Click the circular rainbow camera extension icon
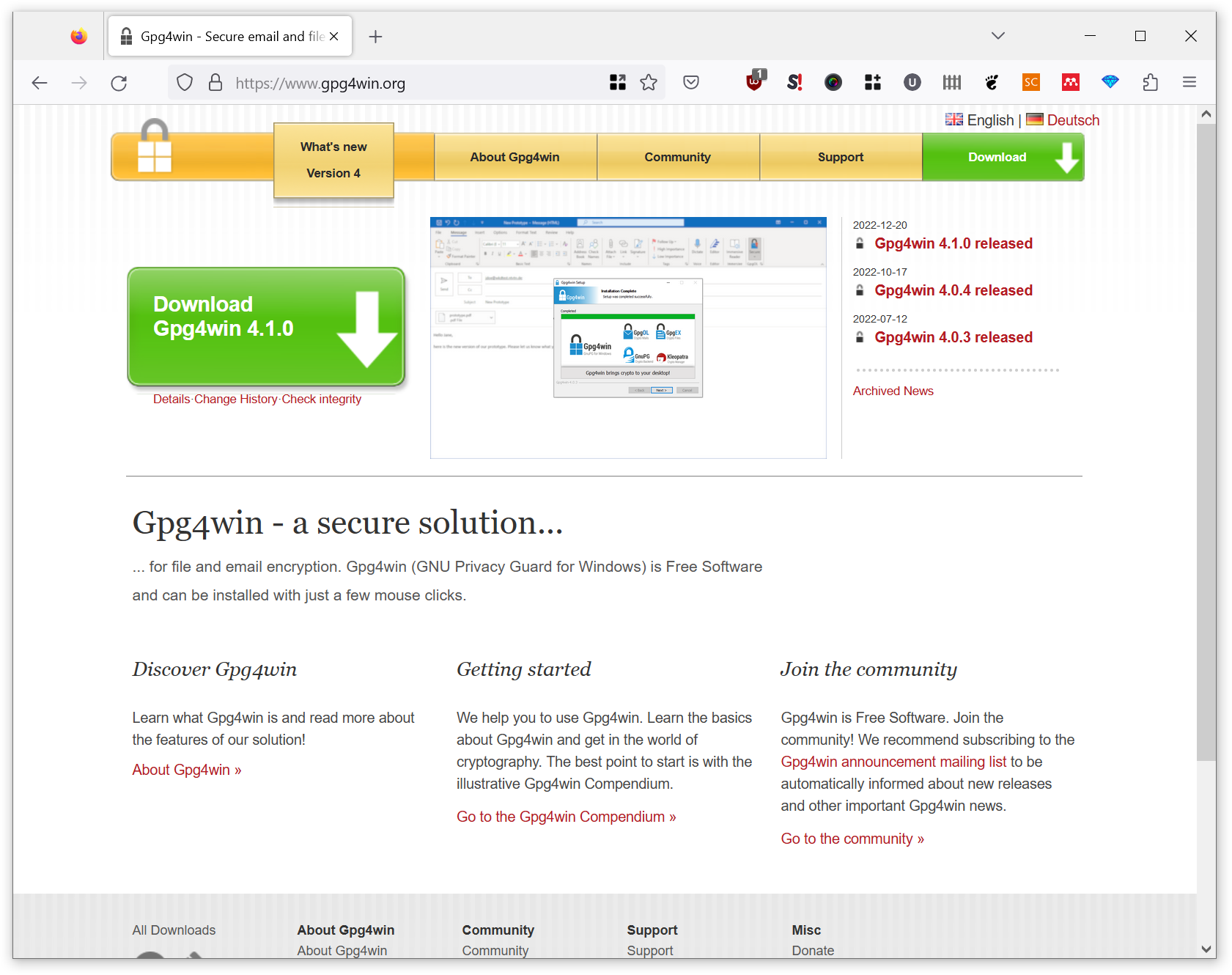The image size is (1232, 975). (x=833, y=82)
